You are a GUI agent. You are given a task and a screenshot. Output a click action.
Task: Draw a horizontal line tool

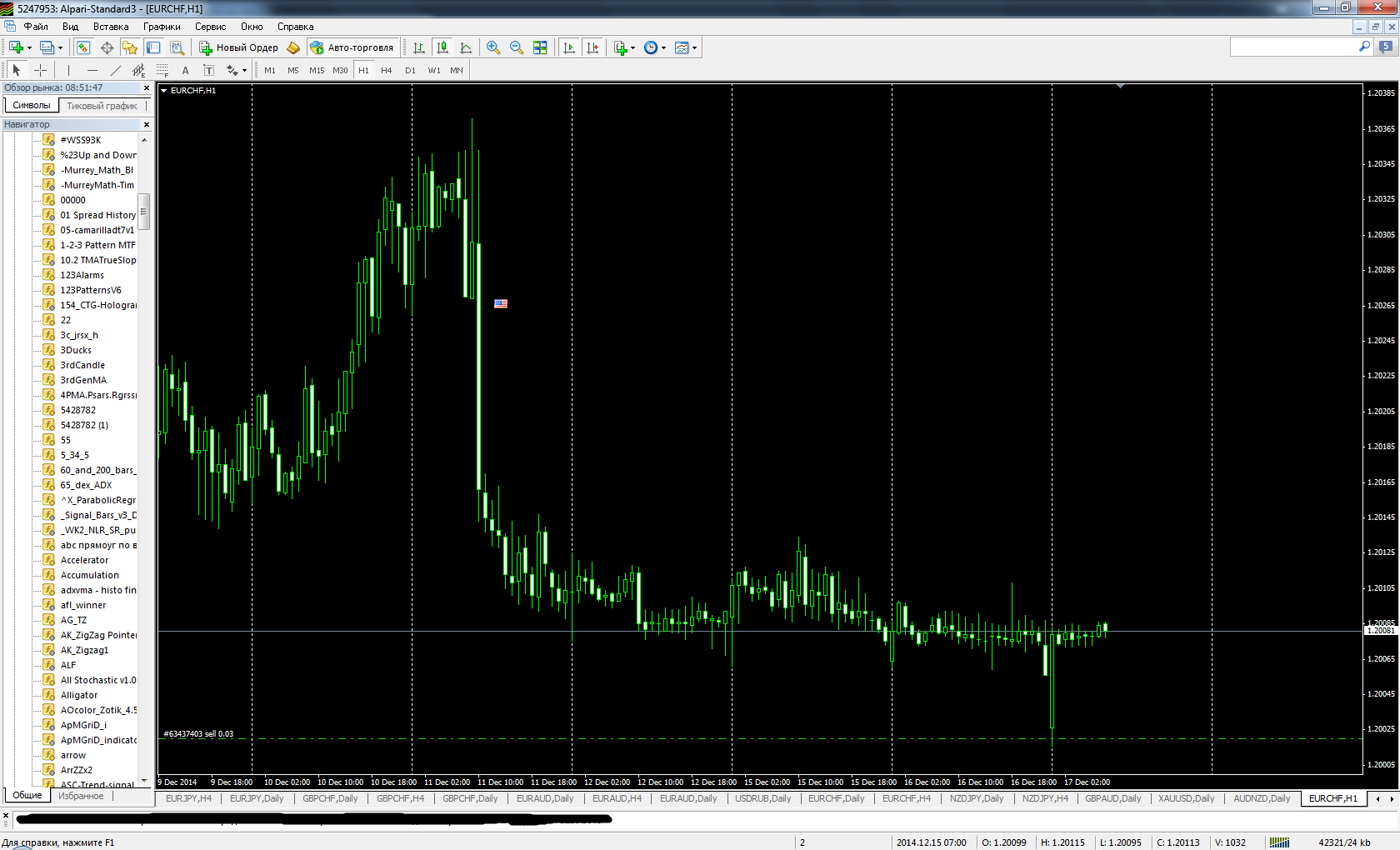click(x=92, y=70)
